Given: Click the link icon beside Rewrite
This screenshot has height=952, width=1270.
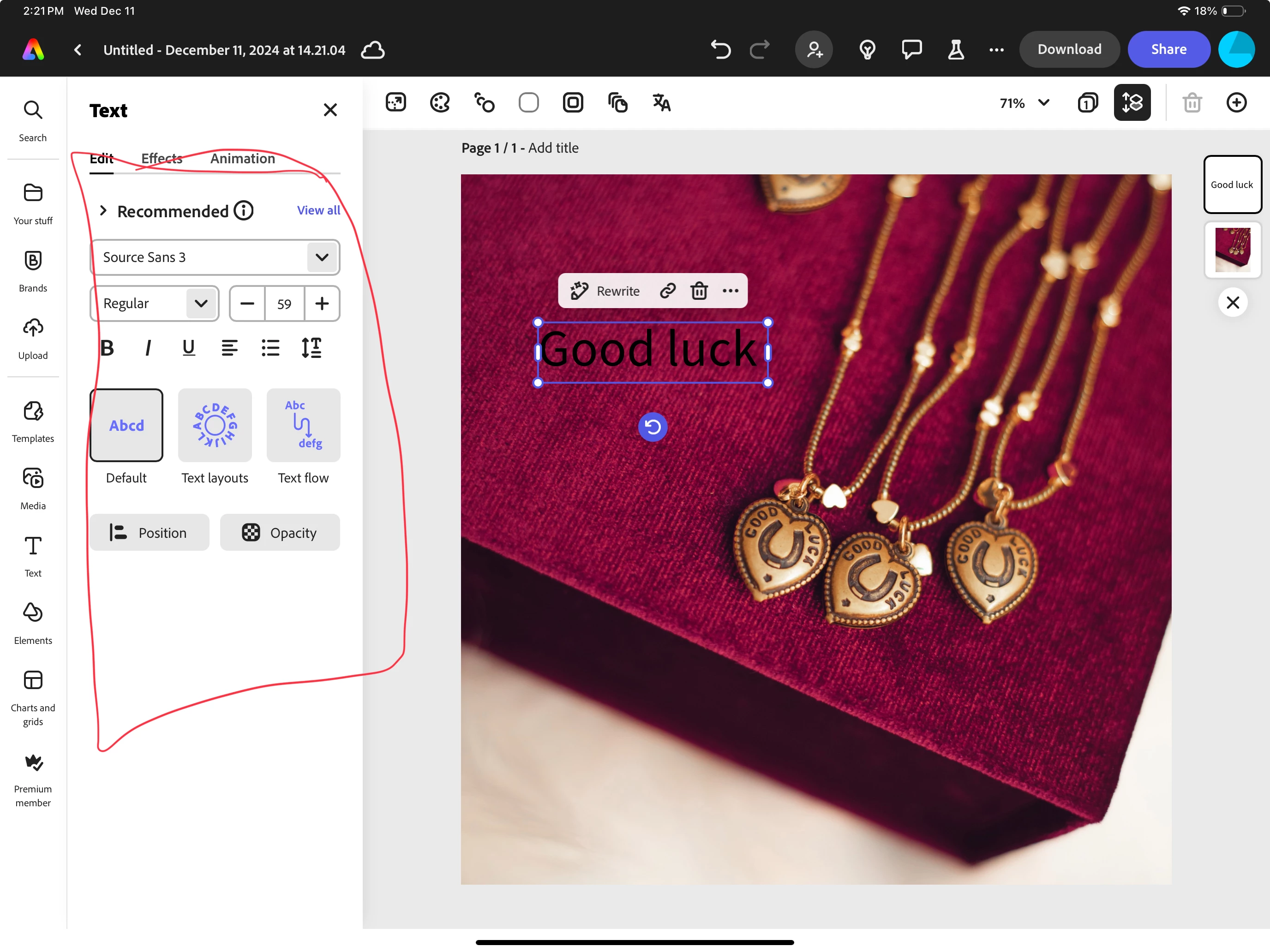Looking at the screenshot, I should (667, 291).
